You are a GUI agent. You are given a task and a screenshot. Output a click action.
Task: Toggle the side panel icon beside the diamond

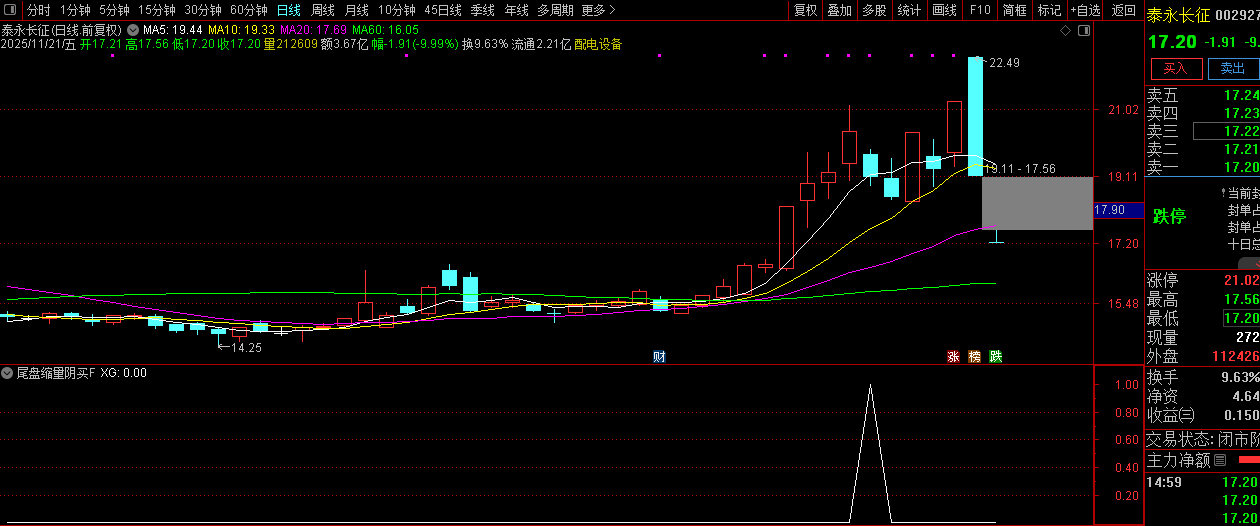pos(1083,31)
